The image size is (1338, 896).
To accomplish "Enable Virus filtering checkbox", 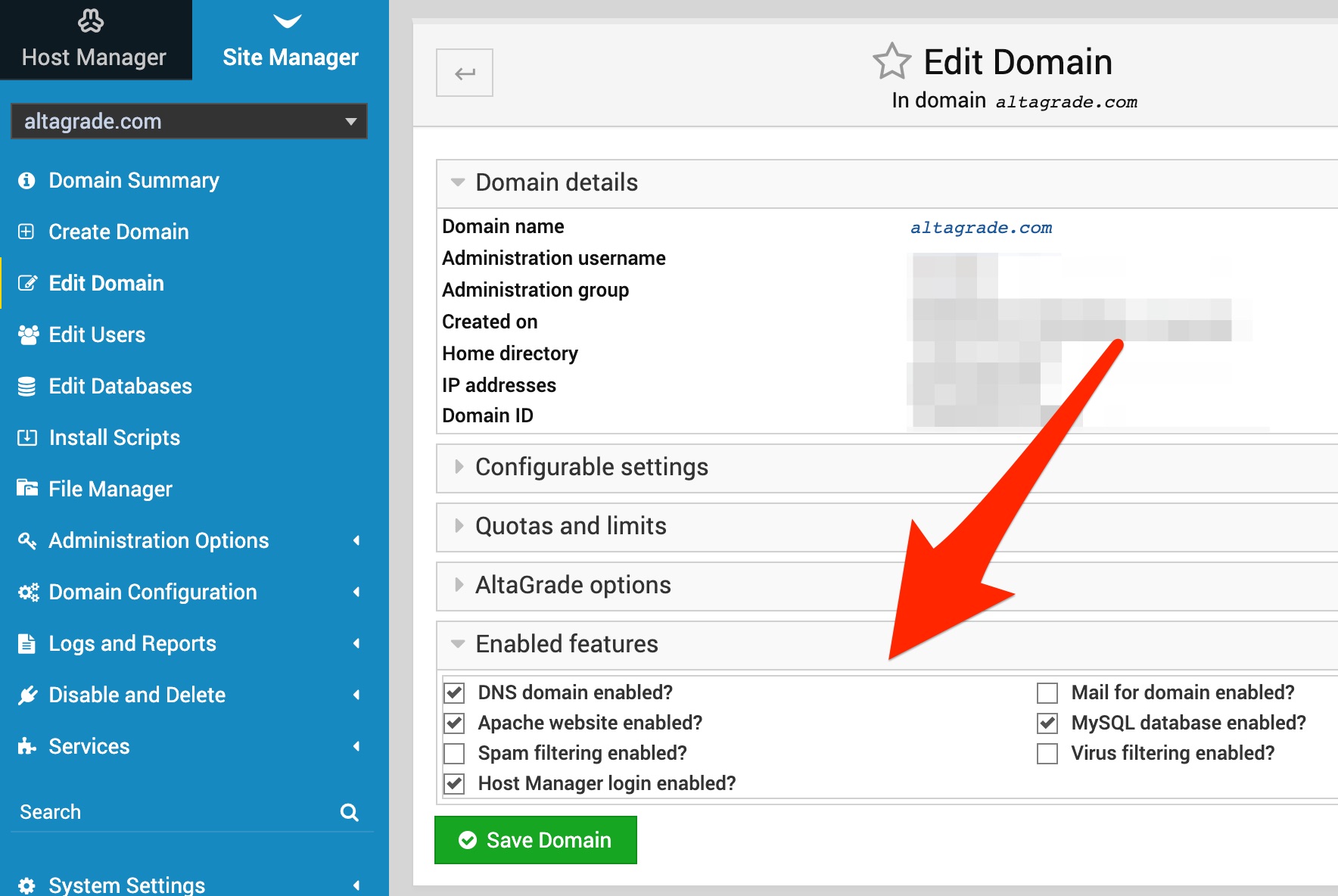I will [1047, 753].
